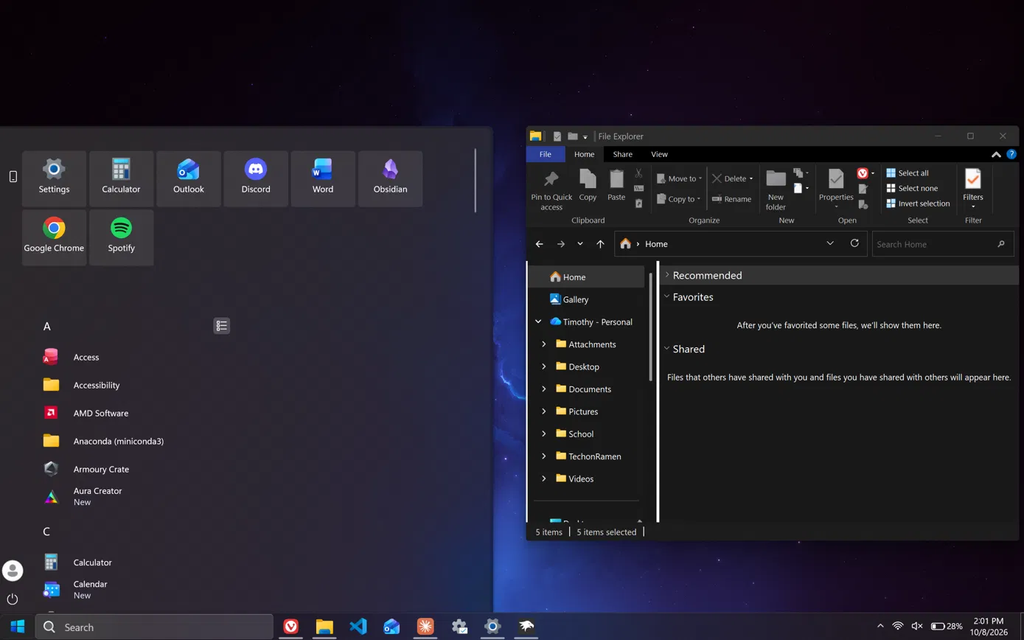Click the phone companion icon in Start
This screenshot has width=1024, height=640.
pyautogui.click(x=12, y=176)
